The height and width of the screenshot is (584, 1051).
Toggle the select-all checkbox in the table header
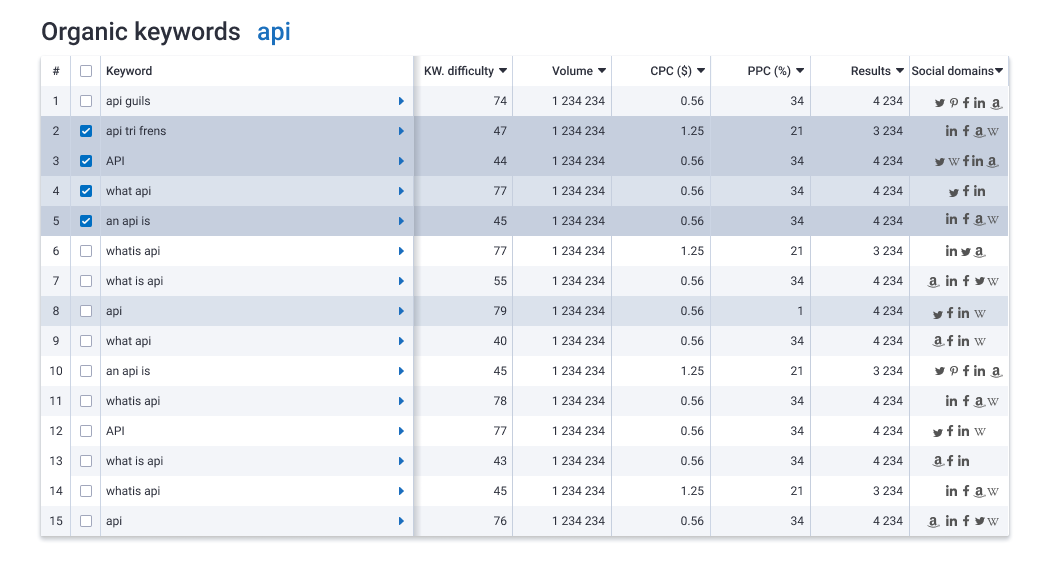click(x=86, y=71)
